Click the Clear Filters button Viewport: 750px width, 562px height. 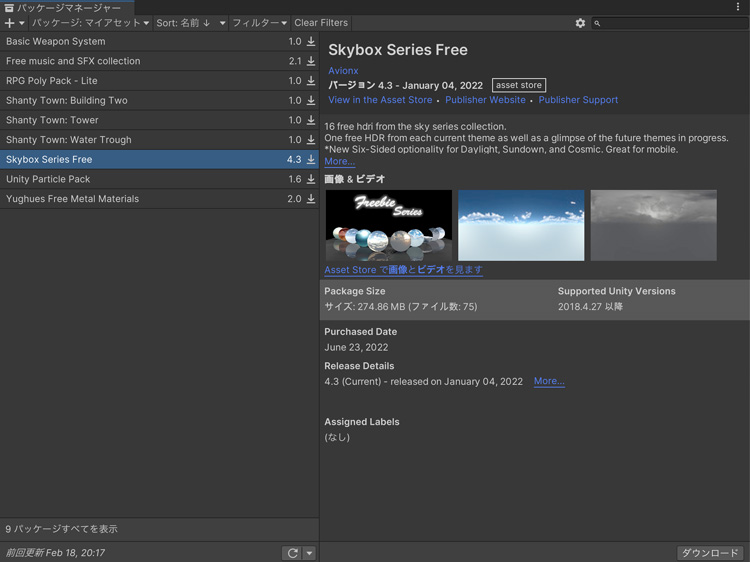(x=321, y=23)
